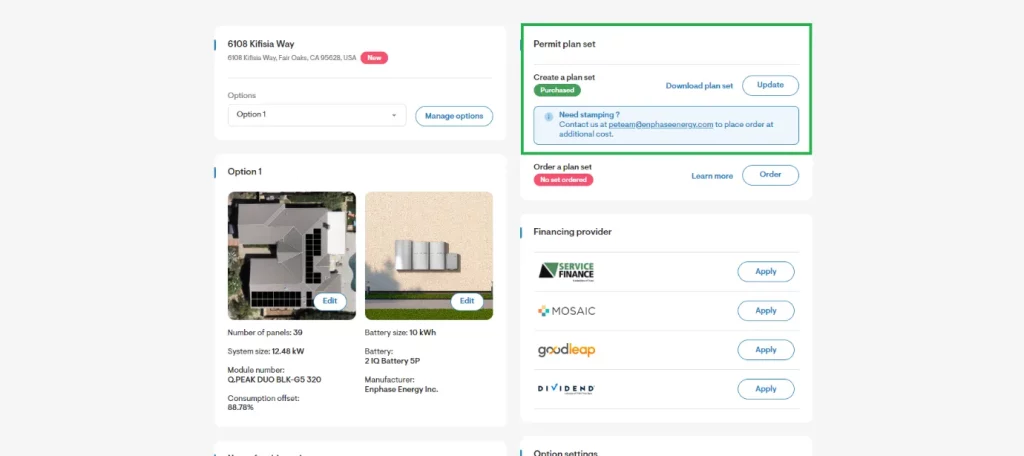Click the Mosaic logo
This screenshot has width=1024, height=456.
coord(566,311)
